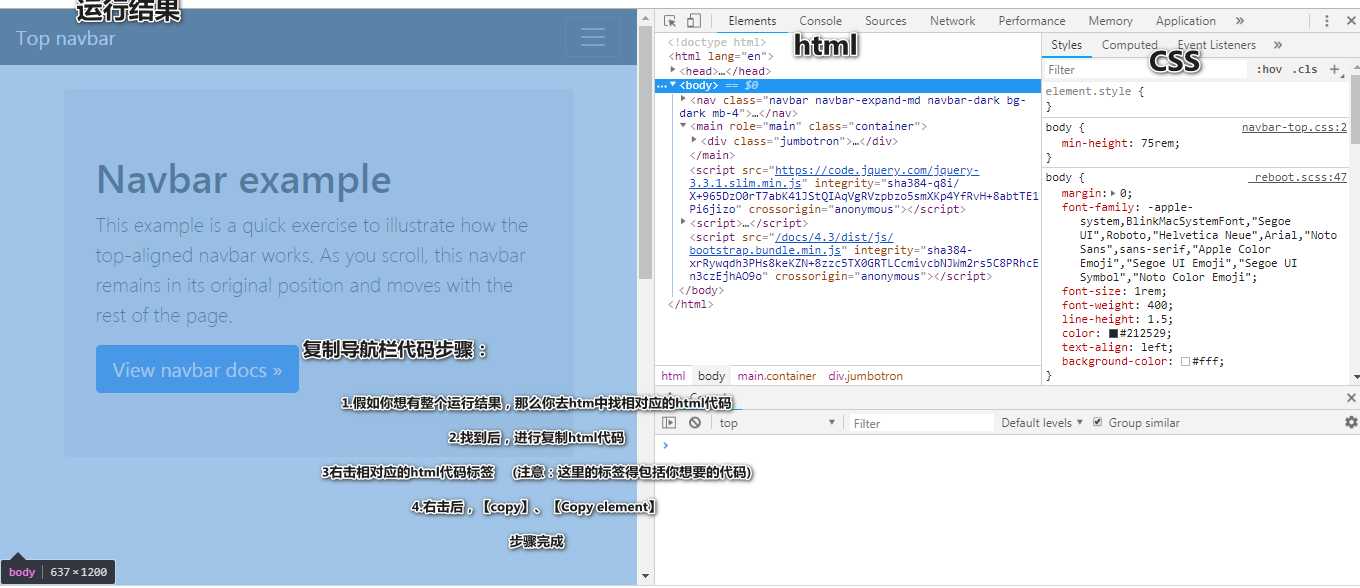This screenshot has width=1360, height=588.
Task: Expand the head element node
Action: click(674, 70)
